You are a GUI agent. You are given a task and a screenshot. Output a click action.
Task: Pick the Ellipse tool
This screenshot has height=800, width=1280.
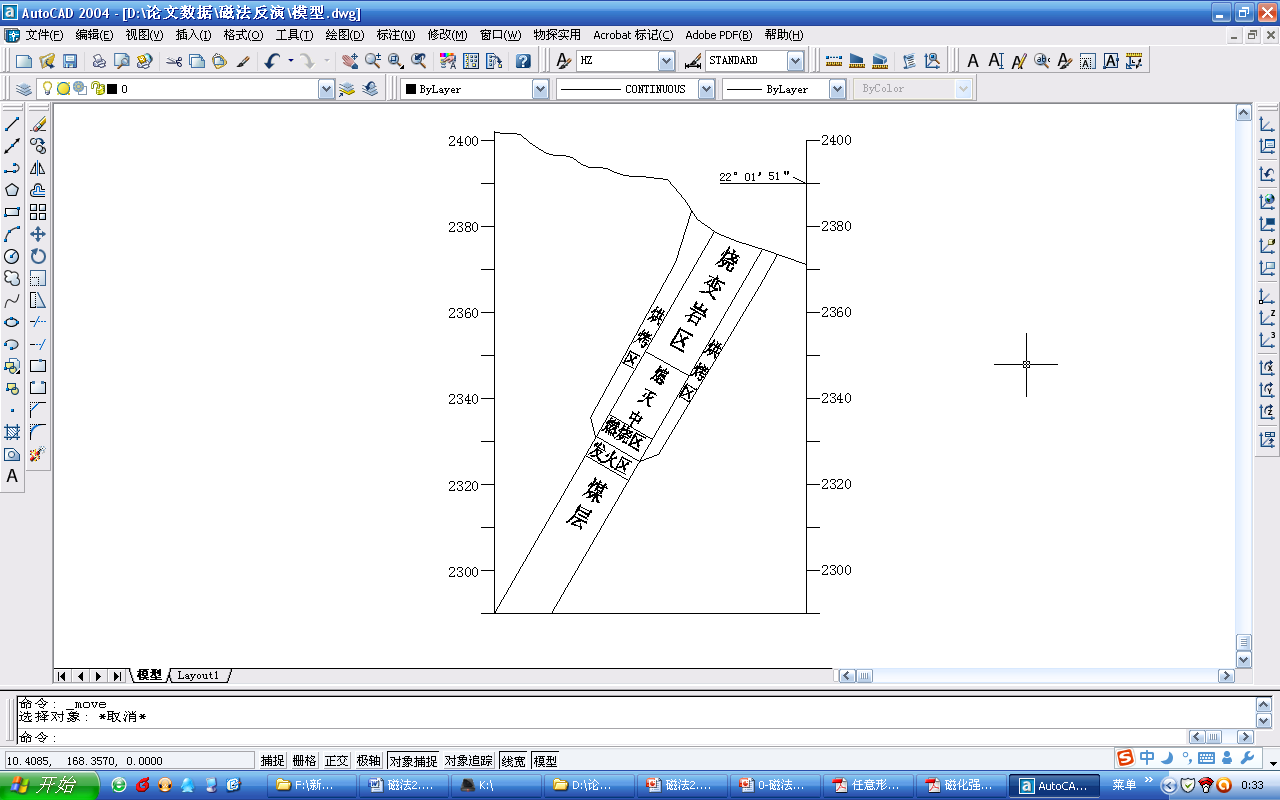coord(12,322)
